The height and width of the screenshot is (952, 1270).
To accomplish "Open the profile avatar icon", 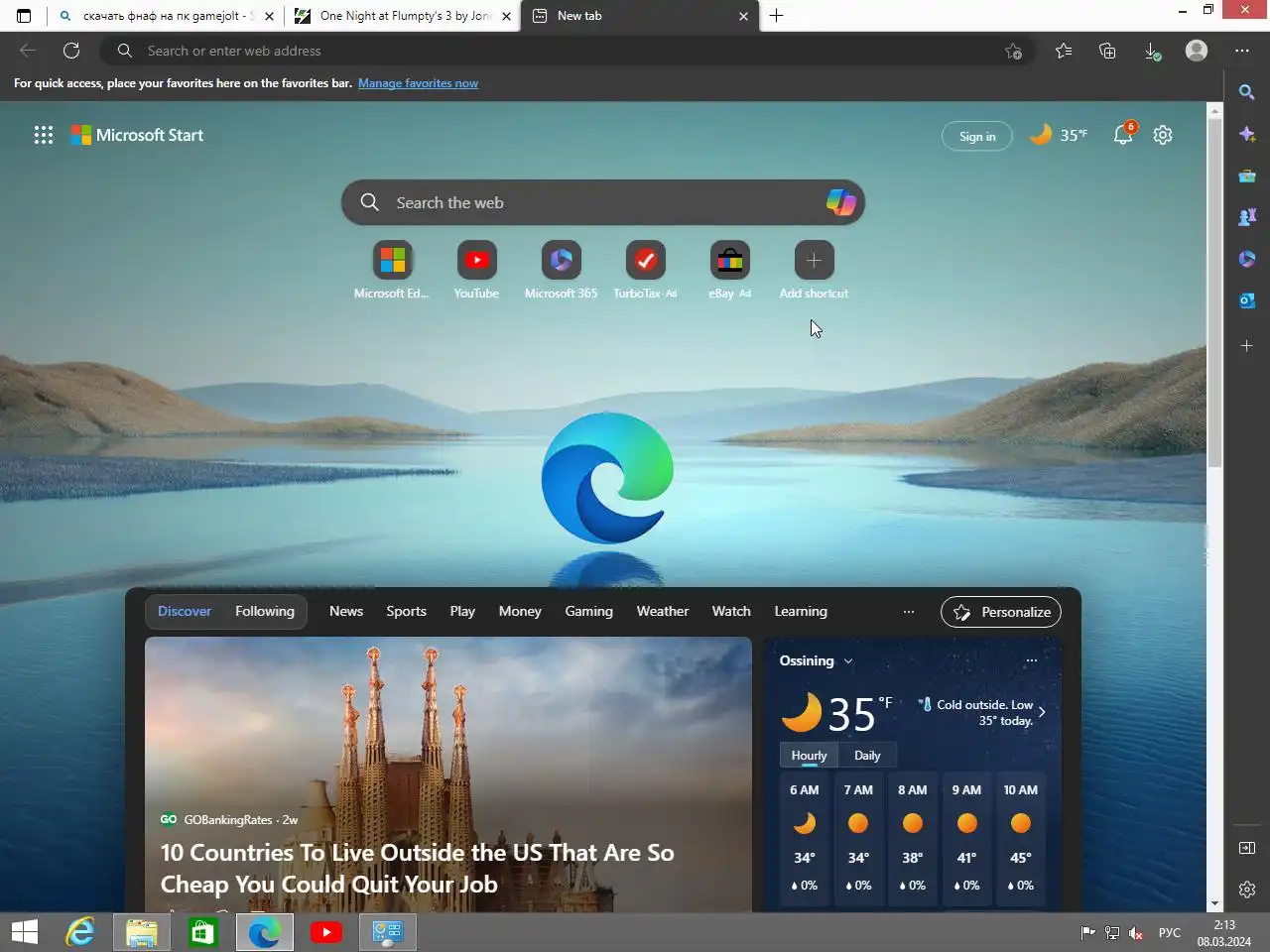I will pos(1197,51).
